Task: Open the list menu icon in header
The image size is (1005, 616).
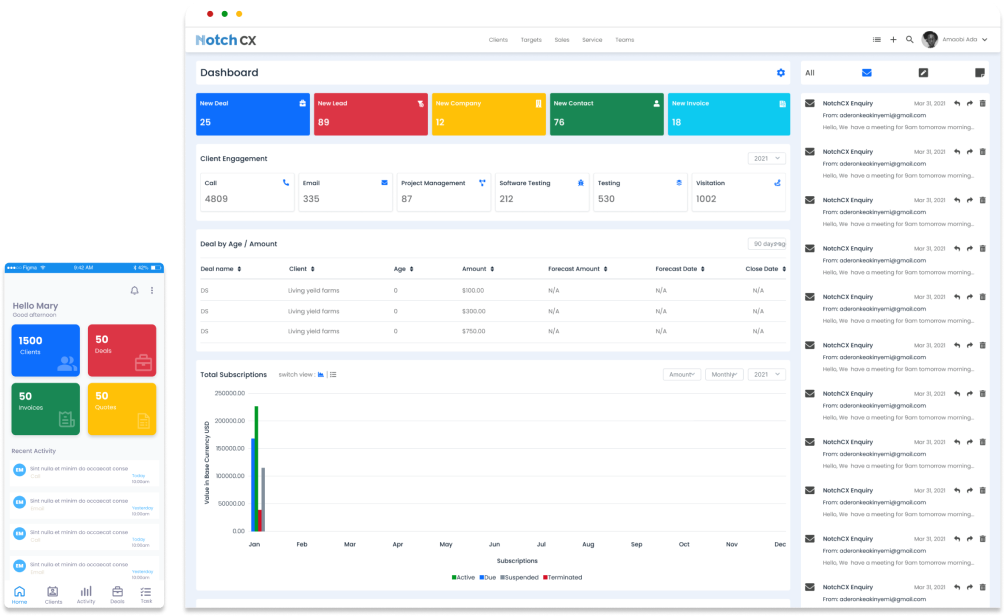Action: 877,40
